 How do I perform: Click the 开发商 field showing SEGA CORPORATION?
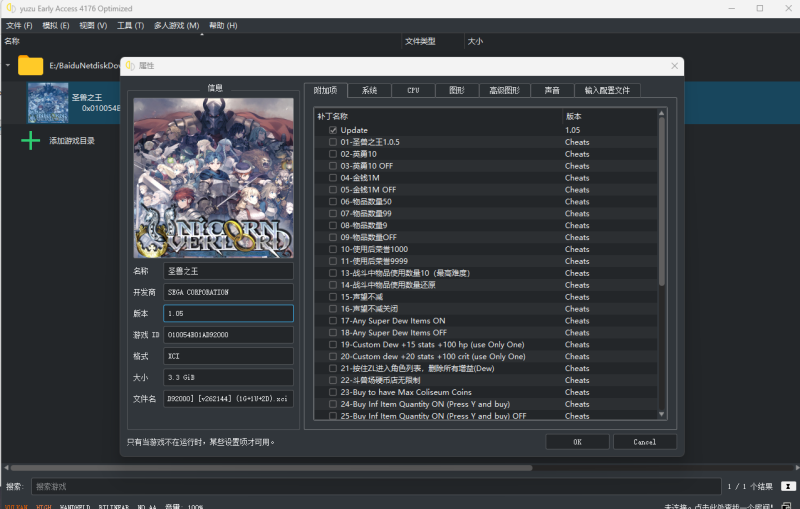pos(228,292)
